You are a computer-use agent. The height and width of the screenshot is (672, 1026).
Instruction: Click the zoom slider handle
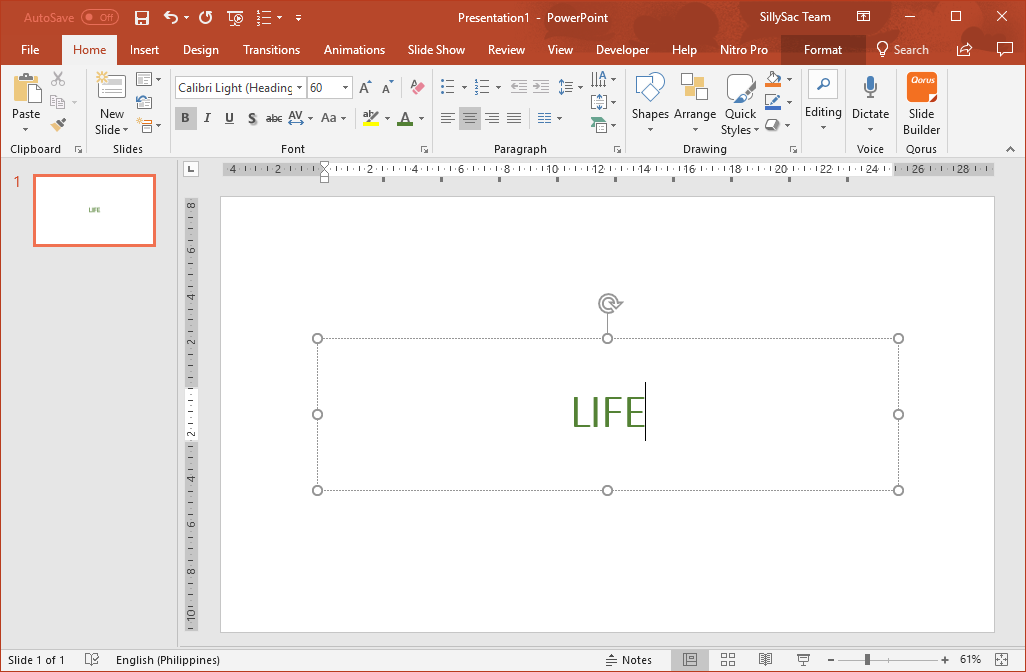click(x=867, y=660)
